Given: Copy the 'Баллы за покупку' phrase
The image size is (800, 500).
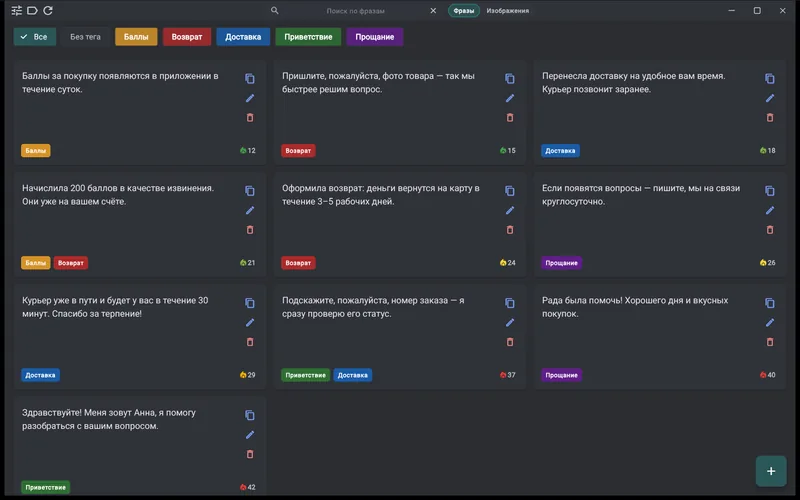Looking at the screenshot, I should click(249, 79).
